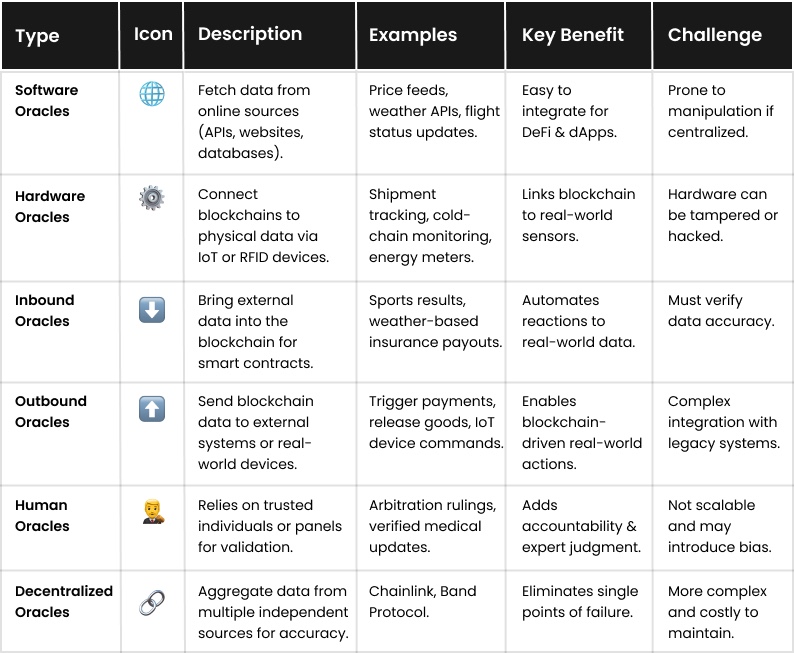Click the Examples column header

413,35
